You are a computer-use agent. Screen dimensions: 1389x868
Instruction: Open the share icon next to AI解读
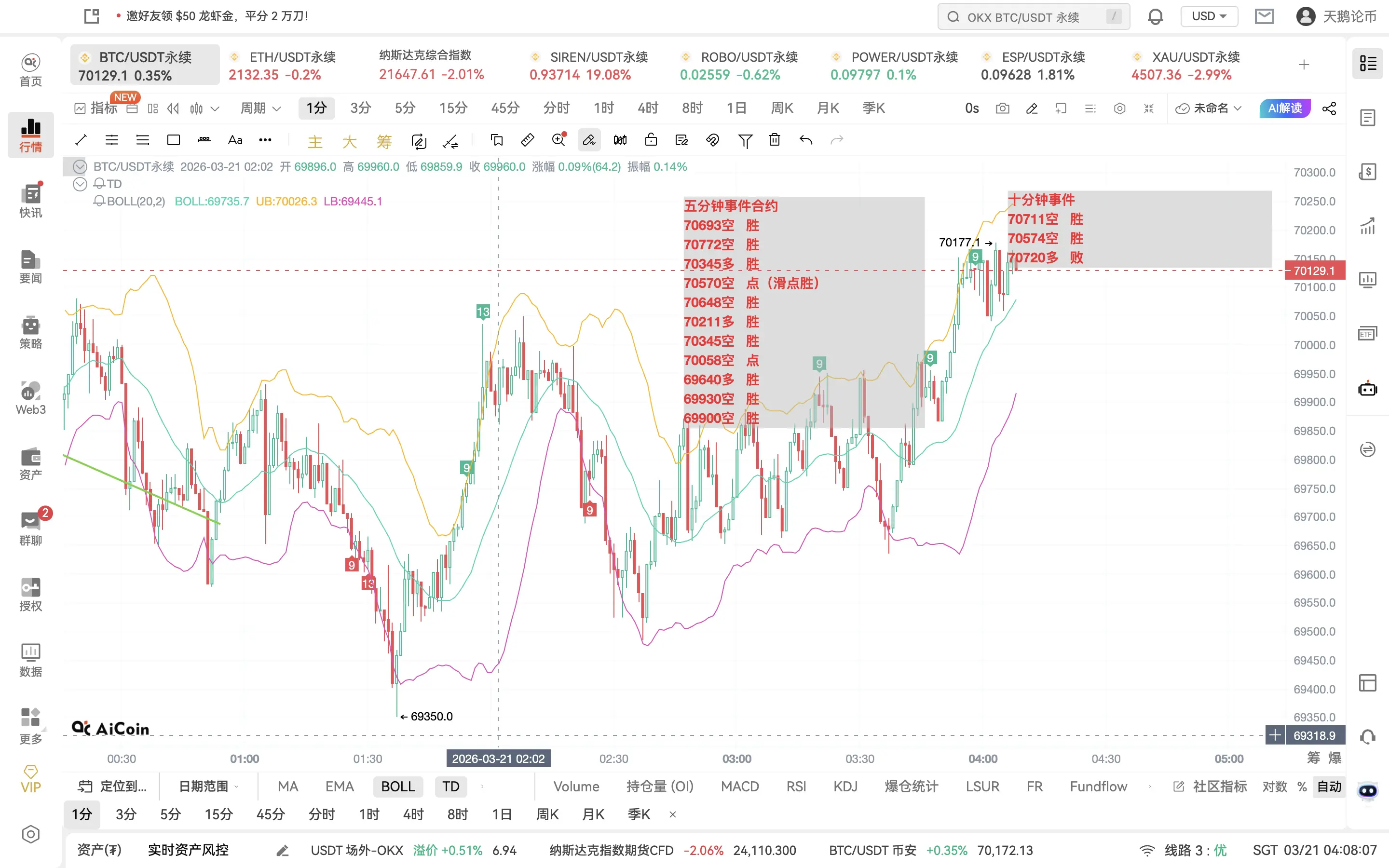(x=1329, y=108)
